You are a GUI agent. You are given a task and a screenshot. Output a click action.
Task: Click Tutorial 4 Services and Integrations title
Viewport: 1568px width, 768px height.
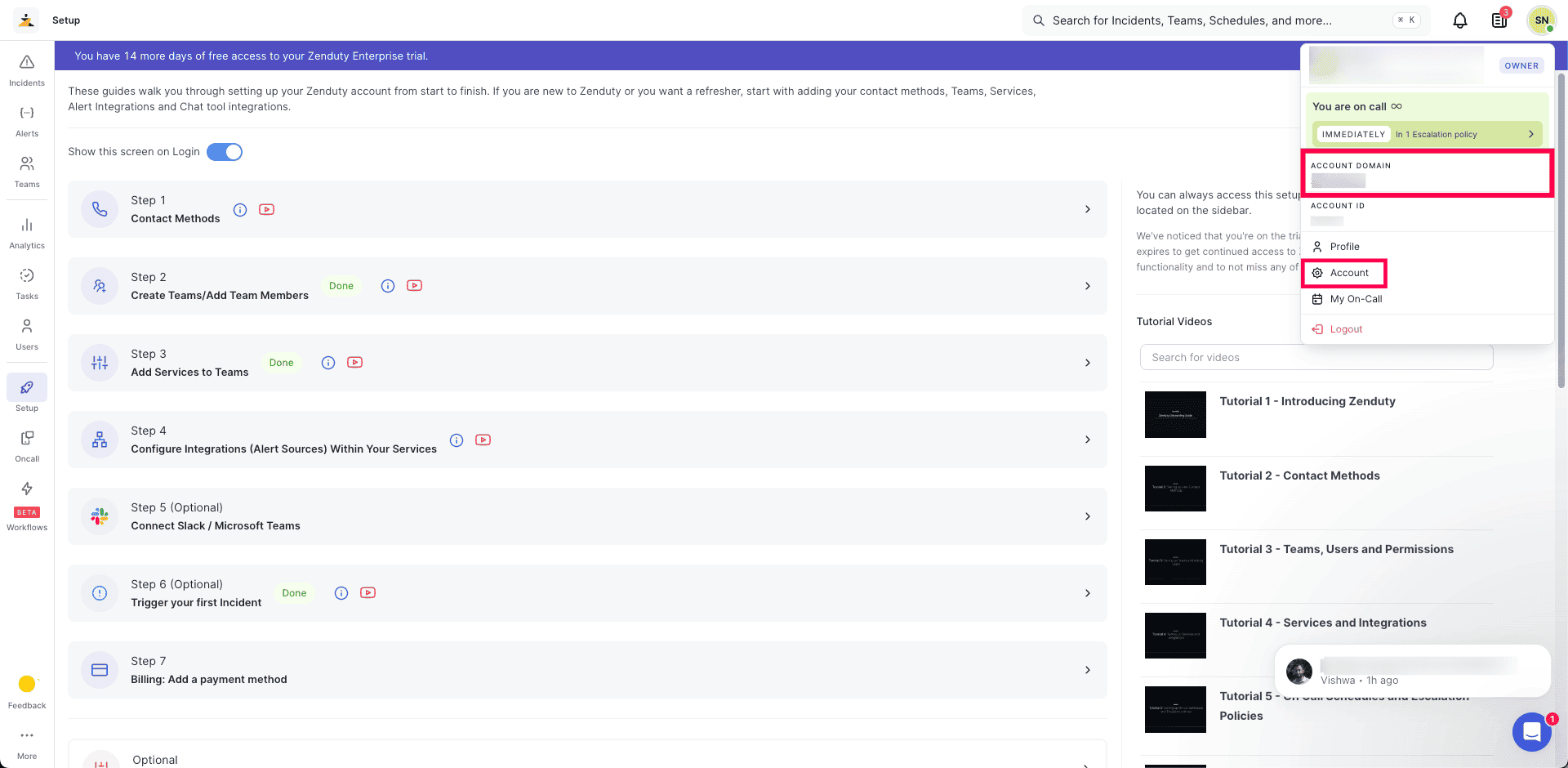click(1323, 623)
